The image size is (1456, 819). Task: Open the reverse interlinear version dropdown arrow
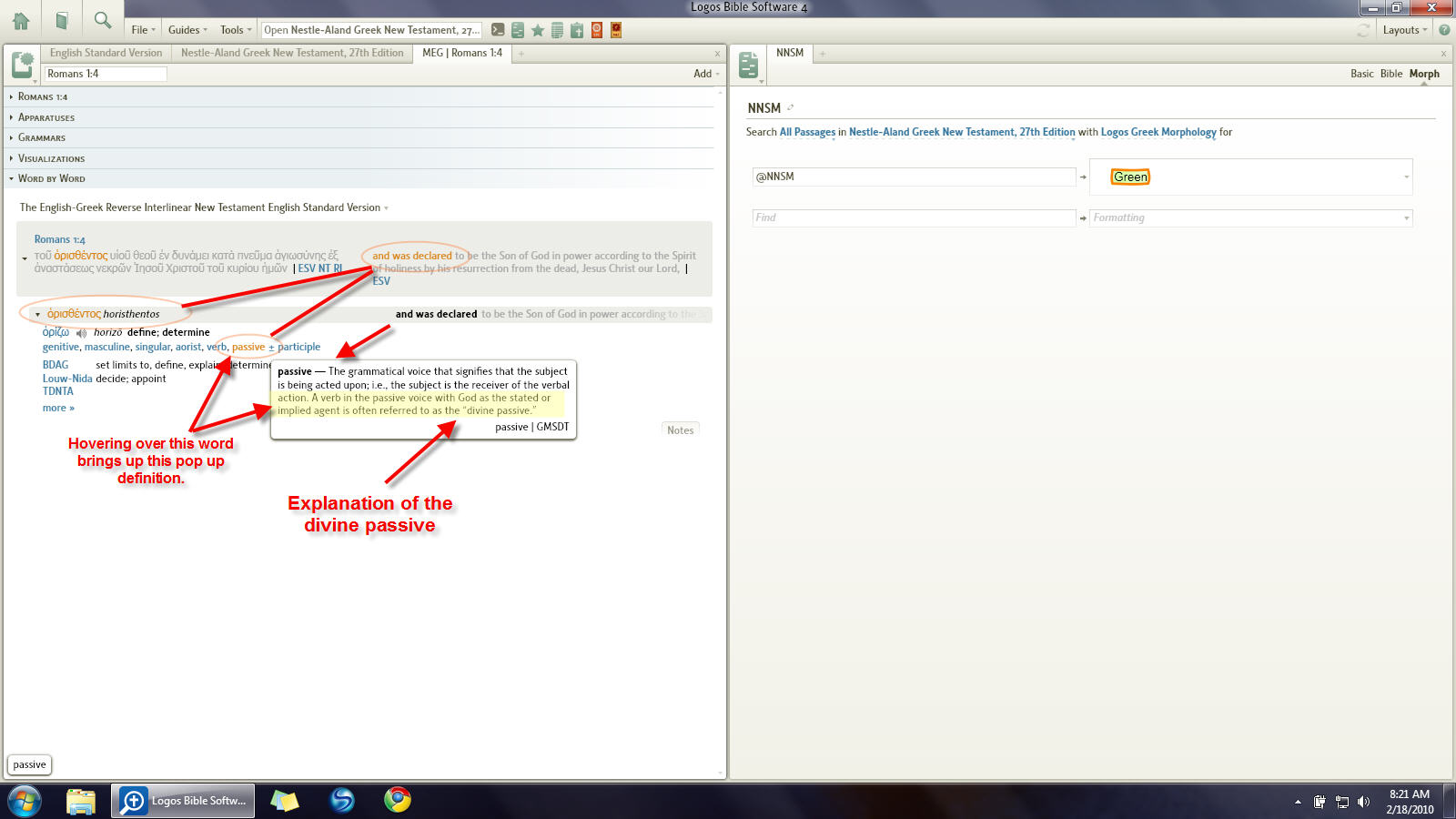pyautogui.click(x=386, y=208)
